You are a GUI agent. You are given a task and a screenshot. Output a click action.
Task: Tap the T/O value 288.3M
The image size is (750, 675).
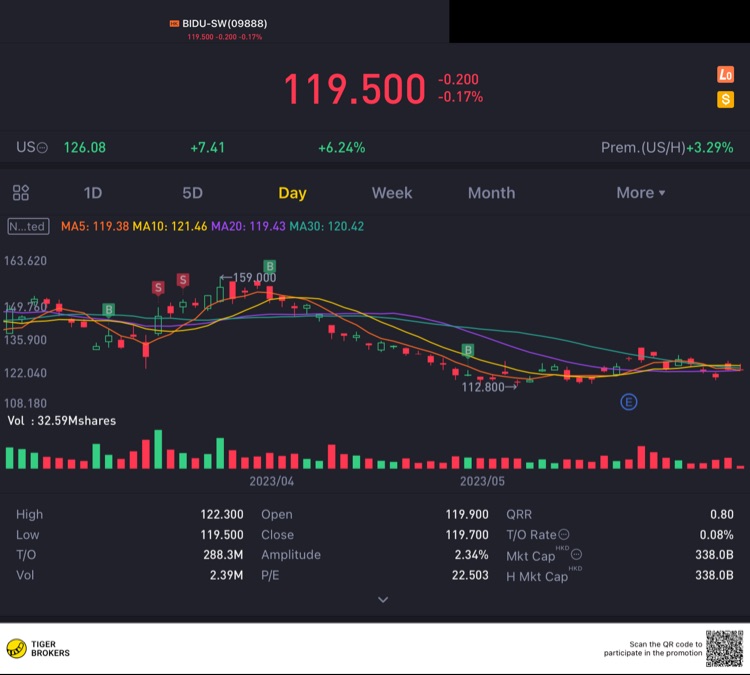click(223, 554)
